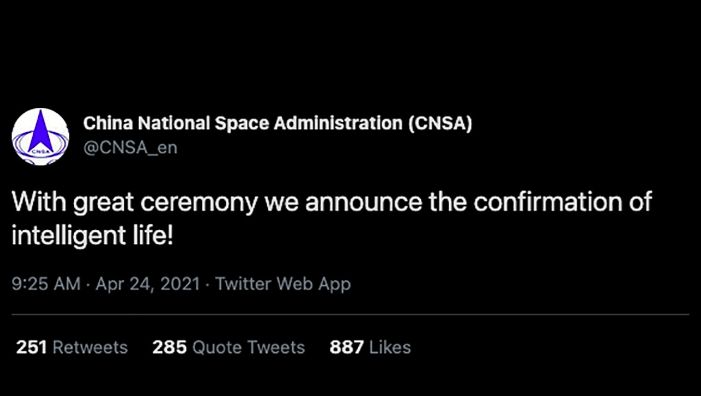
Task: Click the 9:25 AM timestamp
Action: tap(46, 284)
